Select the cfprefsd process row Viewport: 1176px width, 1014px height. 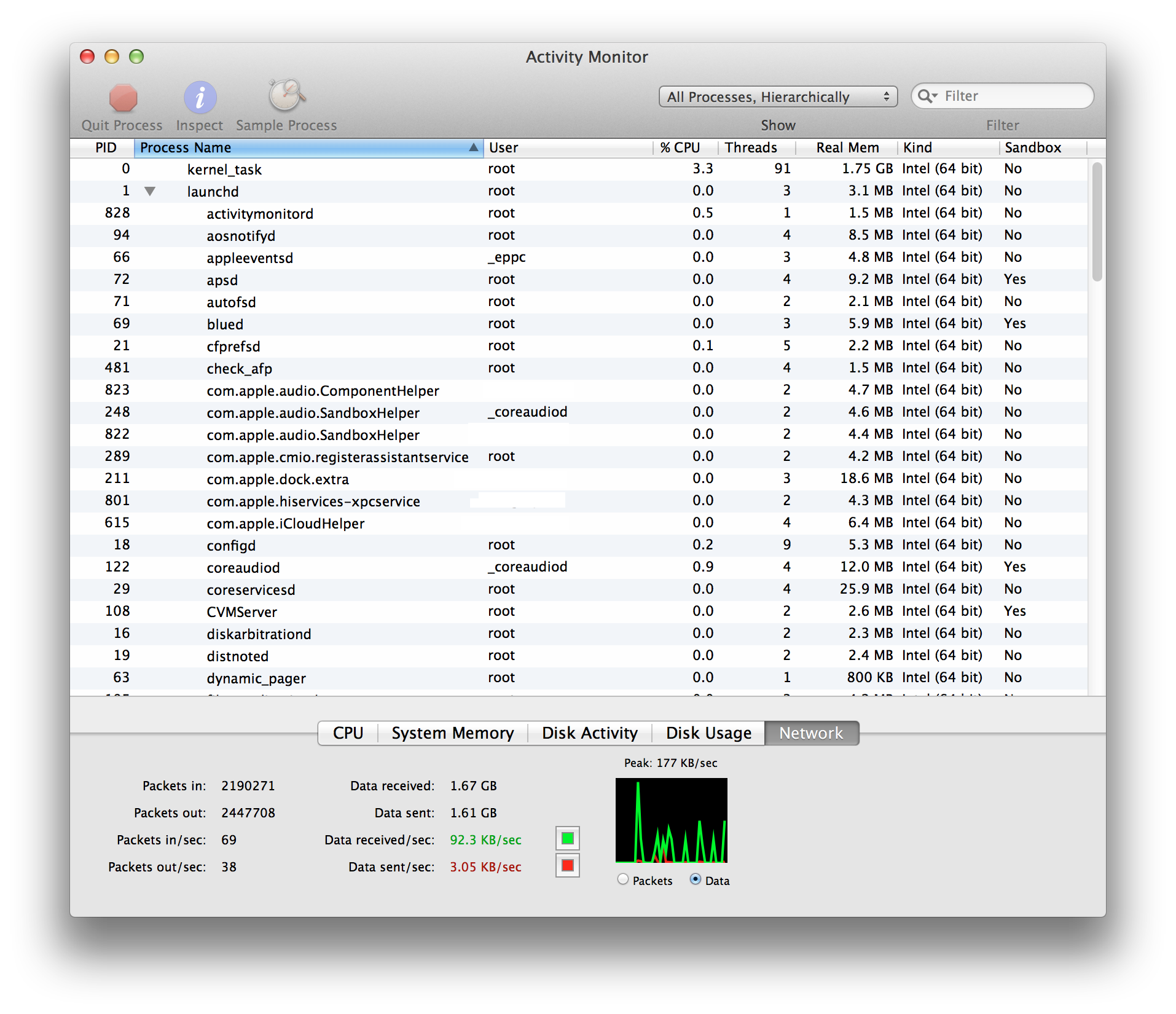pyautogui.click(x=579, y=346)
